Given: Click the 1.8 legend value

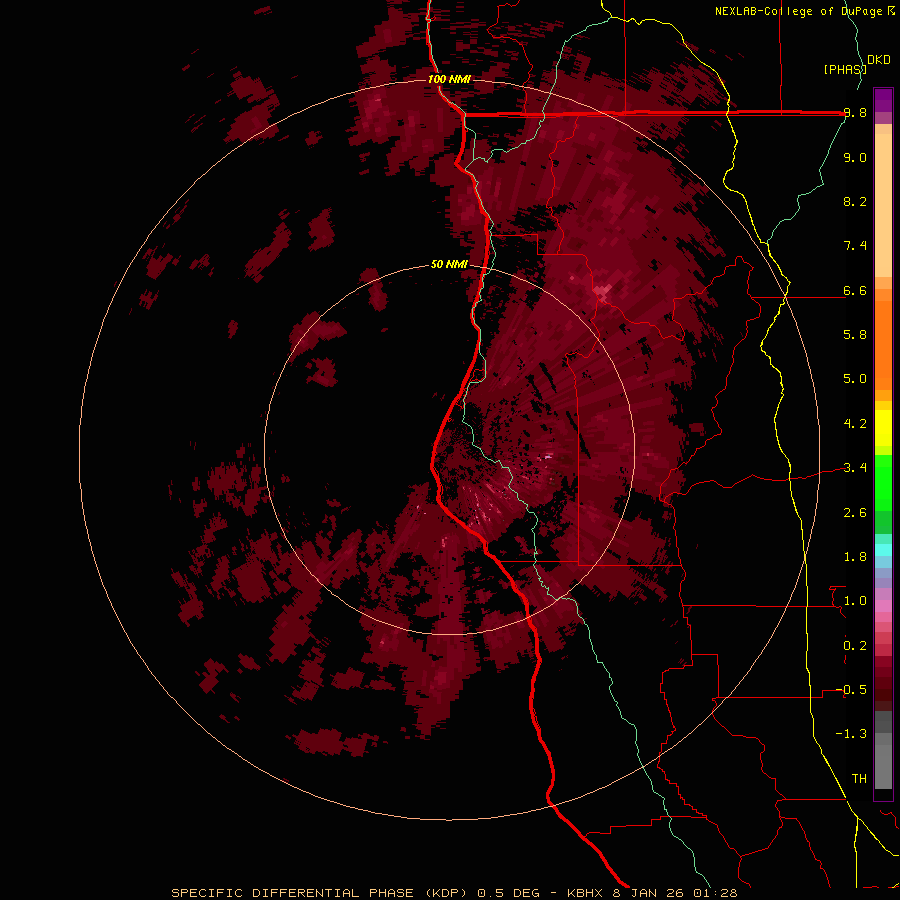Looking at the screenshot, I should tap(855, 557).
